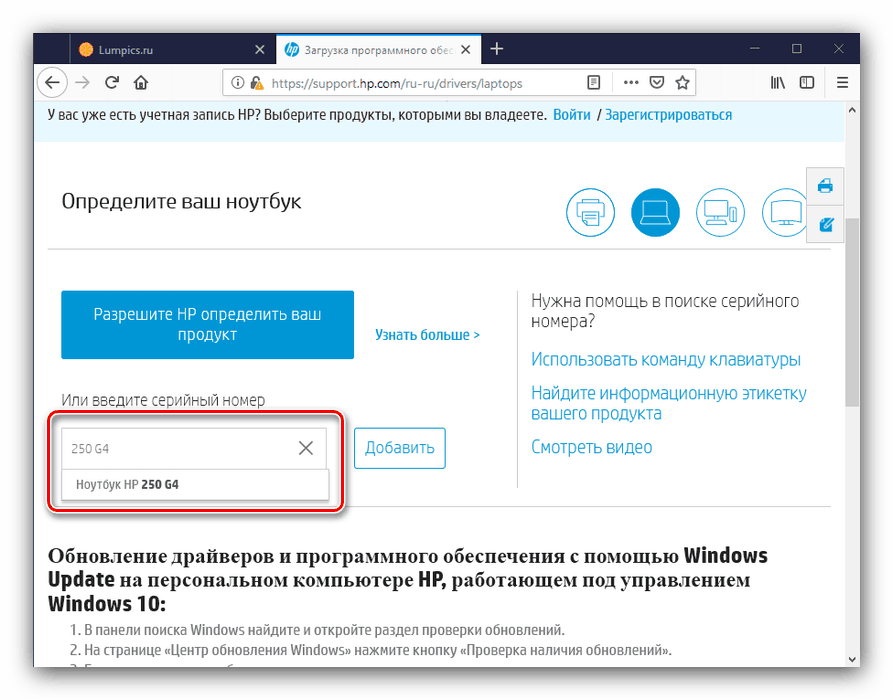893x700 pixels.
Task: Open the browser home page icon
Action: [x=141, y=83]
